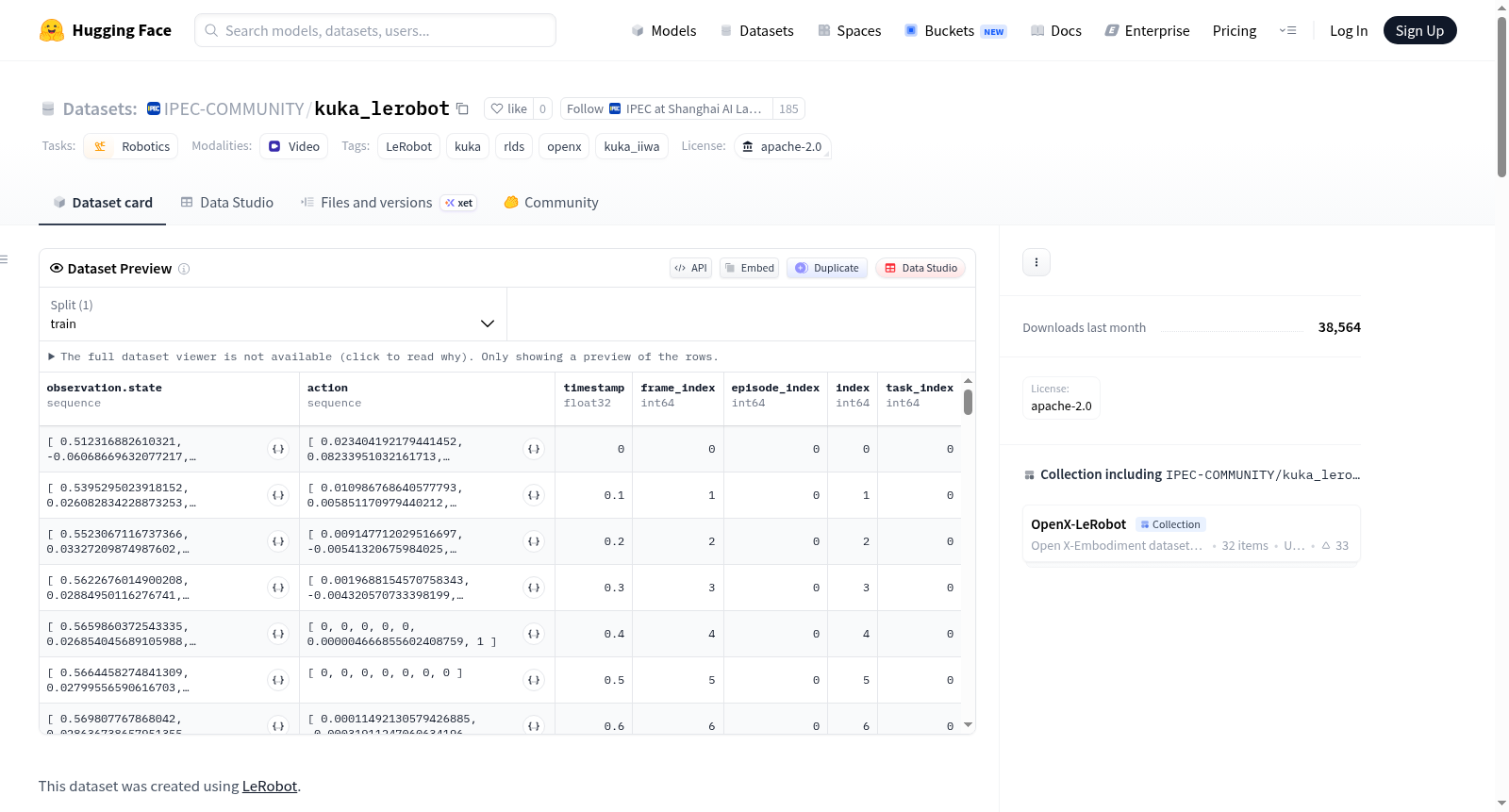This screenshot has height=812, width=1509.
Task: Click the Log In link
Action: click(1349, 30)
